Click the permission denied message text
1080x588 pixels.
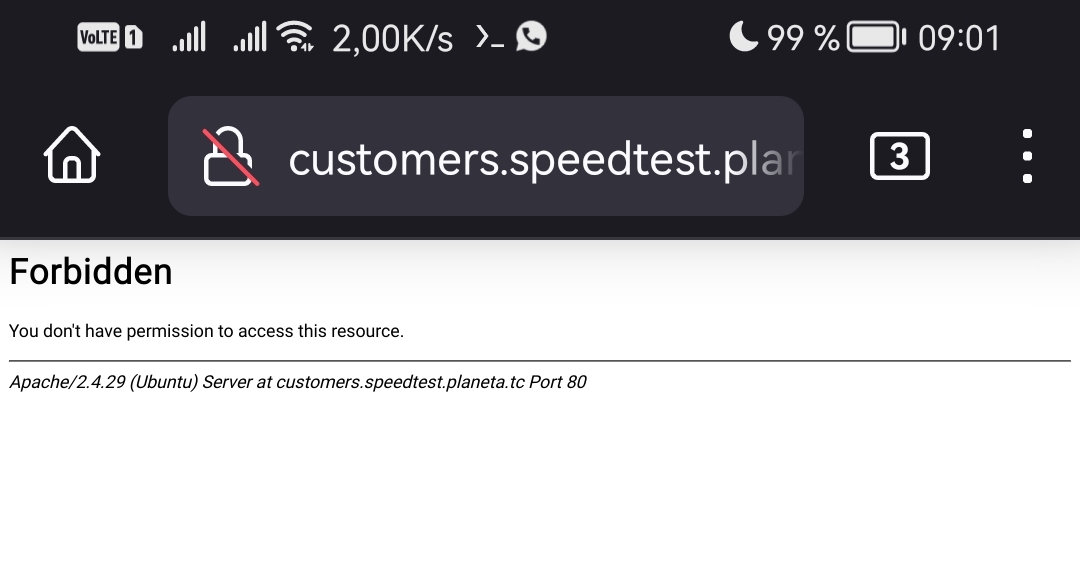(207, 331)
